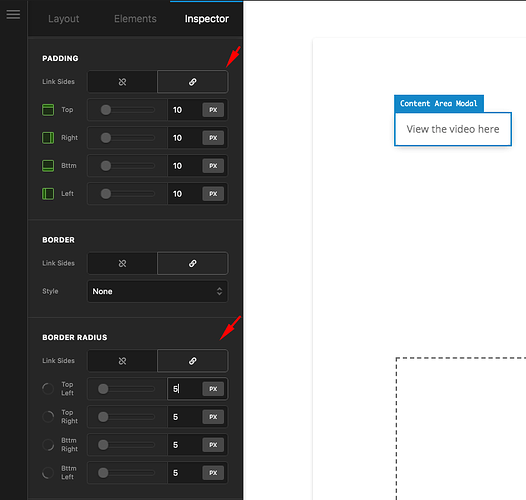The height and width of the screenshot is (500, 526).
Task: Open the hamburger menu icon
Action: click(x=13, y=14)
